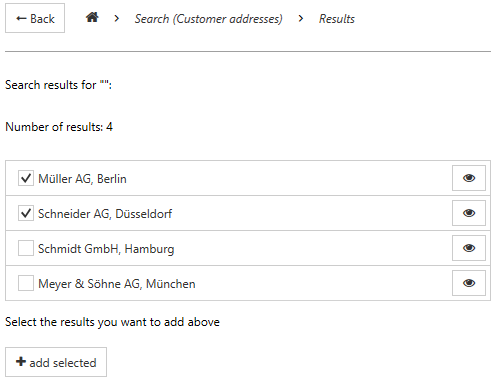Uncheck the Müller AG, Berlin checkbox
The height and width of the screenshot is (383, 495).
coord(26,178)
